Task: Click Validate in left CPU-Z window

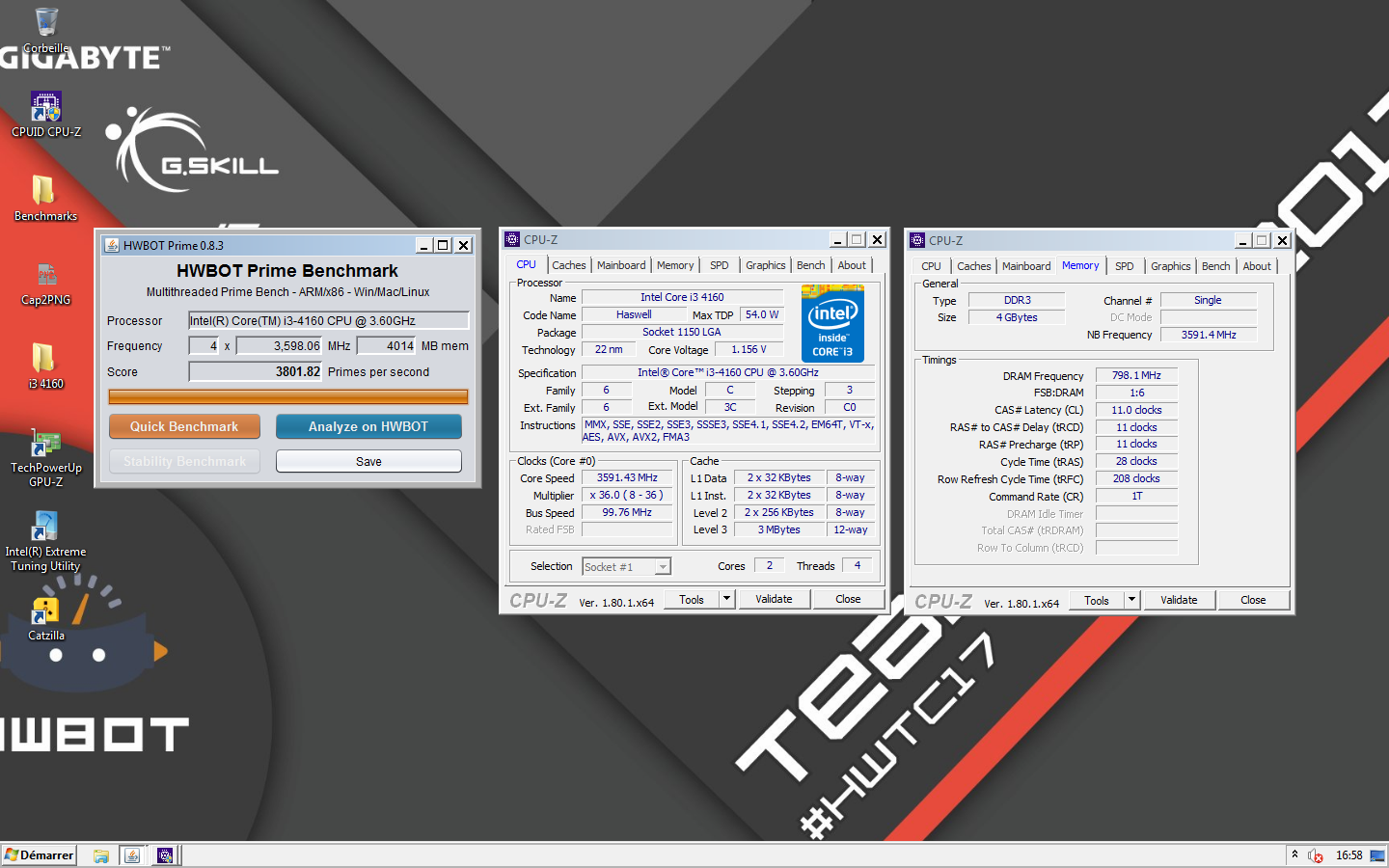Action: [x=774, y=599]
